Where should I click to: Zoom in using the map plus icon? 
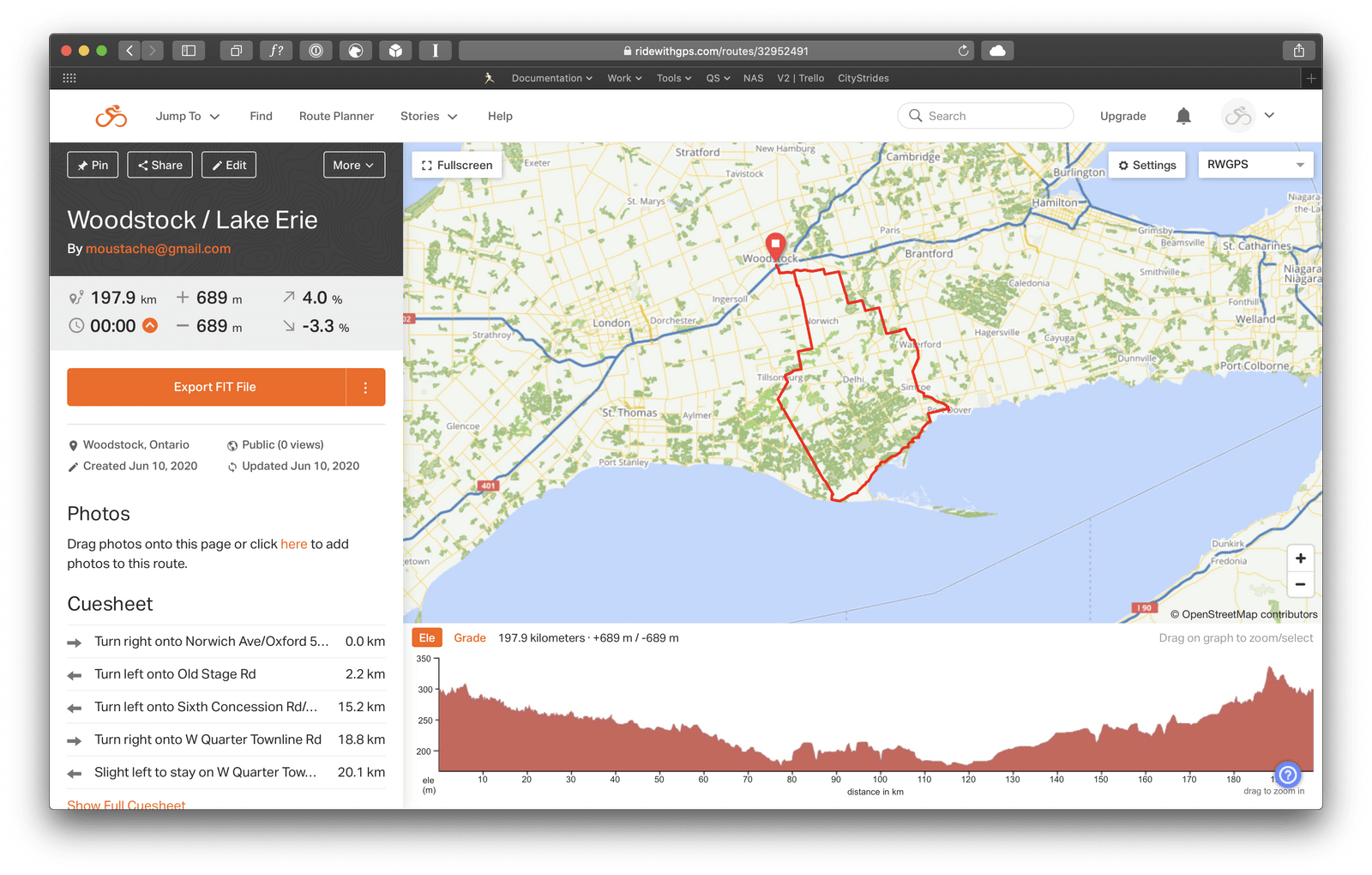pos(1300,558)
